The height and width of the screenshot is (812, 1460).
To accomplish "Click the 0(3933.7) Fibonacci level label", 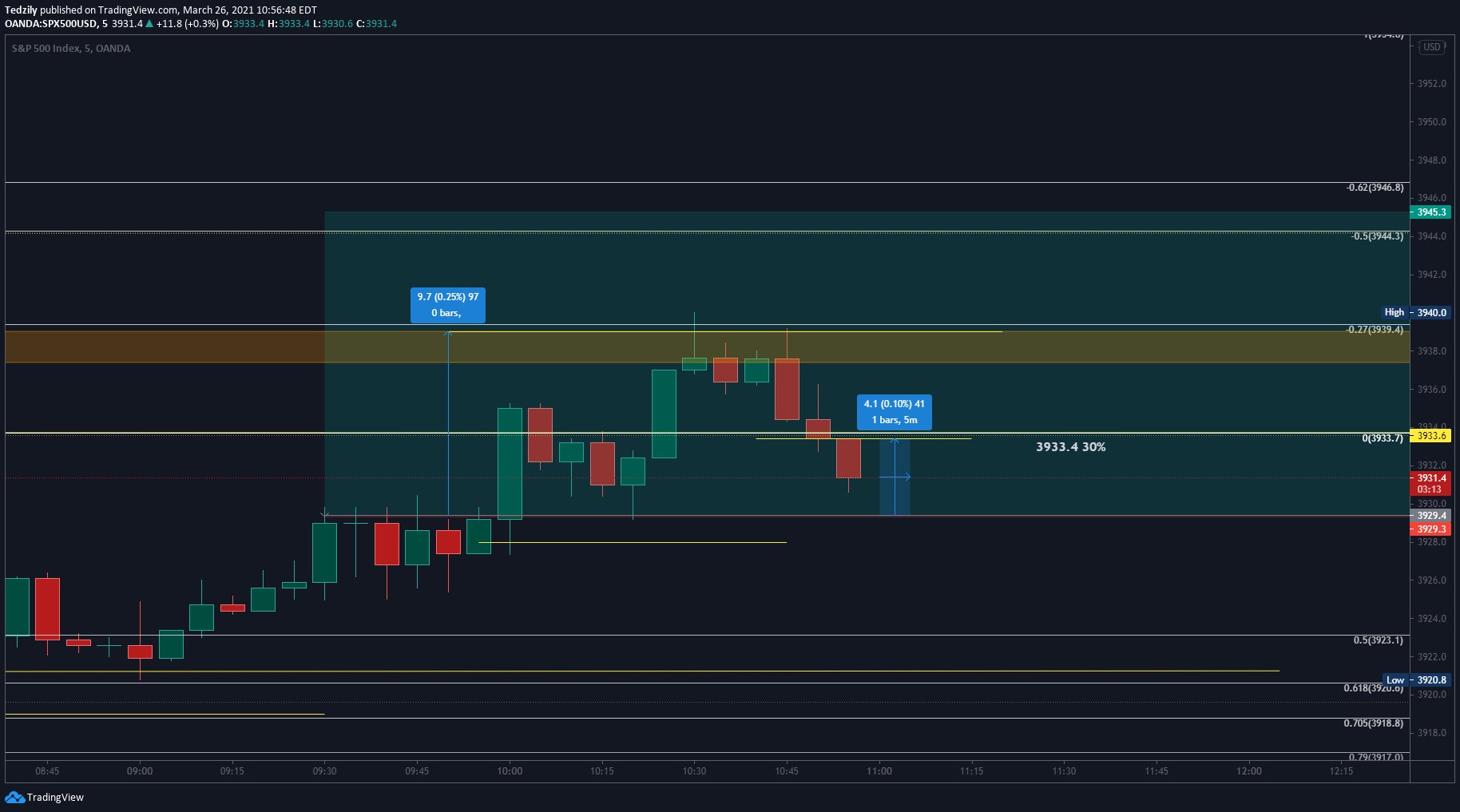I will pos(1383,438).
